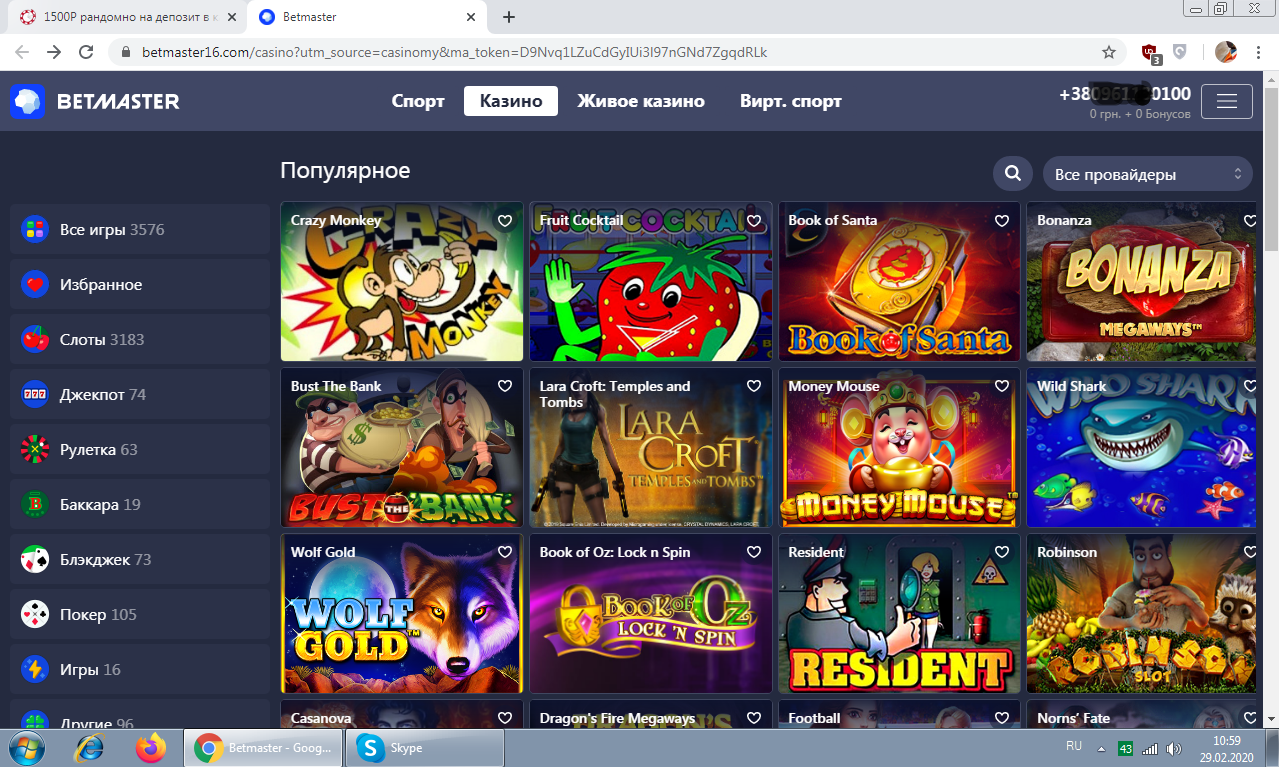The height and width of the screenshot is (767, 1279).
Task: Select the Рулетка wheel icon
Action: pyautogui.click(x=35, y=449)
